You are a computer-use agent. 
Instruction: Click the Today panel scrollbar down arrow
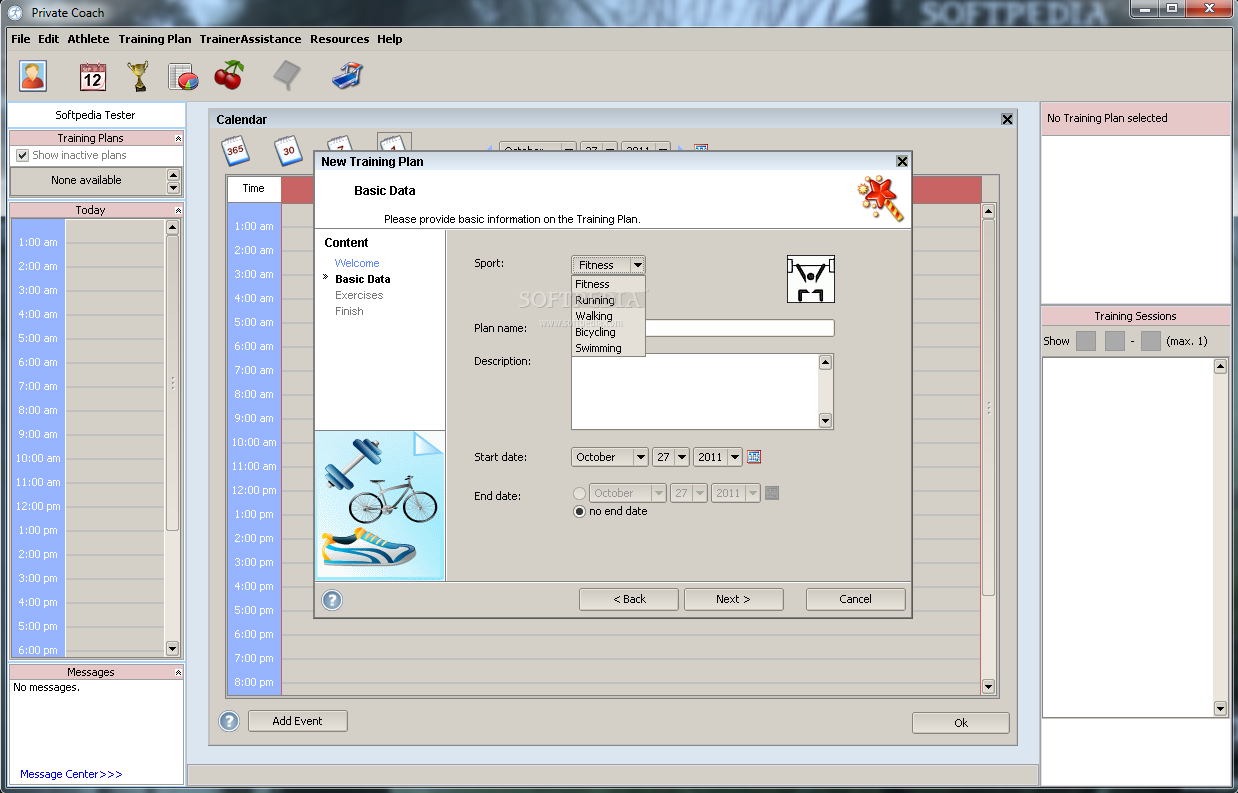pyautogui.click(x=172, y=649)
